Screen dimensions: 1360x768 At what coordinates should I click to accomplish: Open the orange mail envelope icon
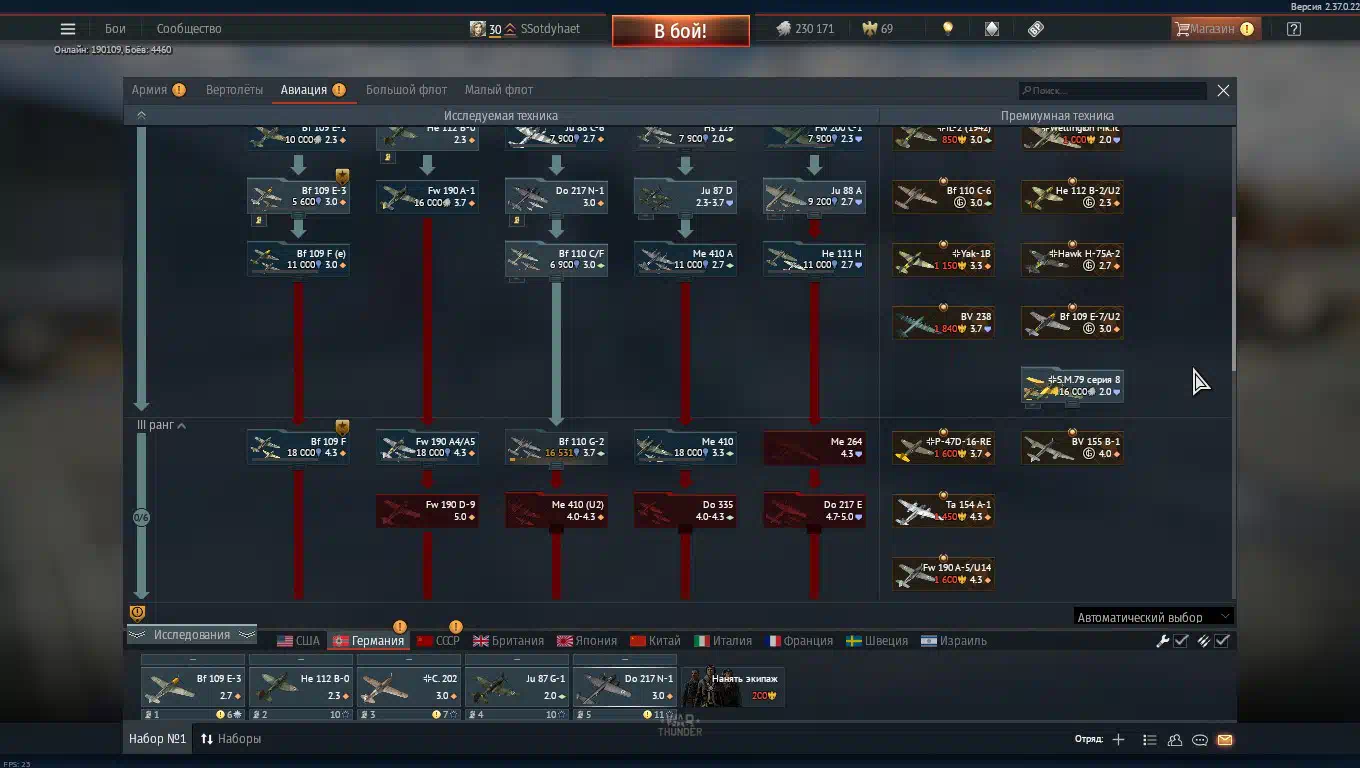tap(1225, 740)
